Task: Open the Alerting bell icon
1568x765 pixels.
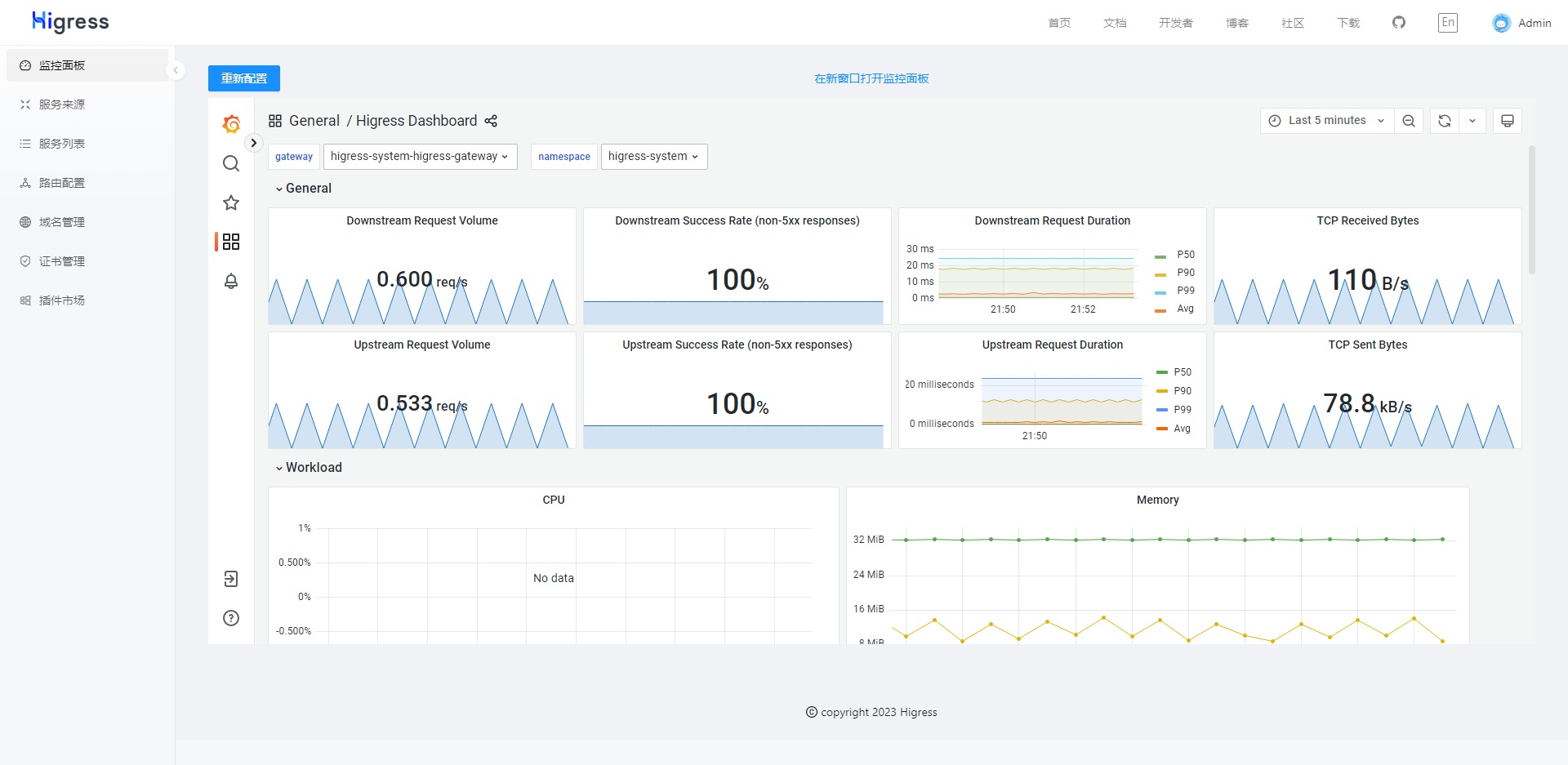Action: point(231,281)
